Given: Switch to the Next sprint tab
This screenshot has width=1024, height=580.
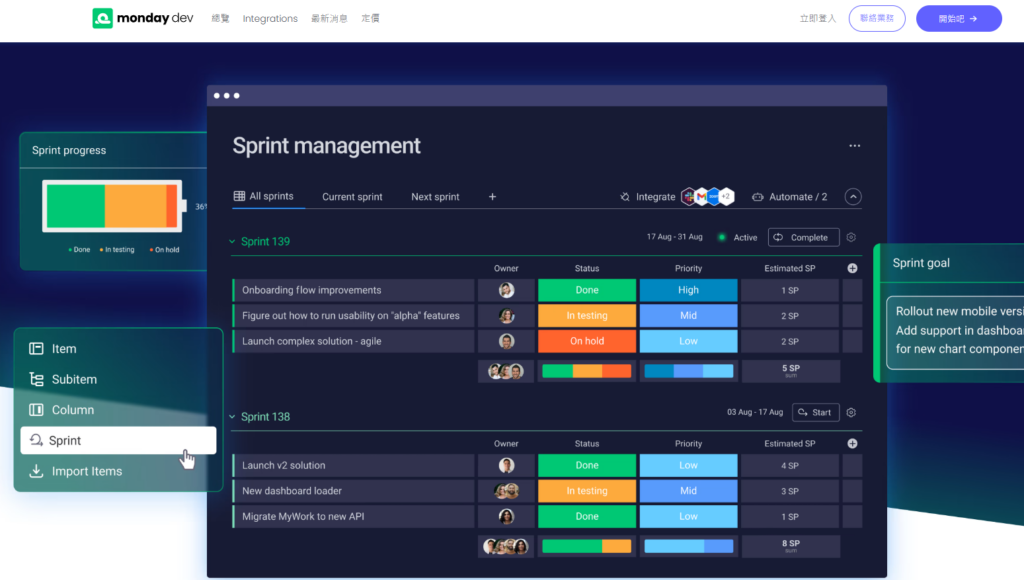Looking at the screenshot, I should (x=435, y=197).
